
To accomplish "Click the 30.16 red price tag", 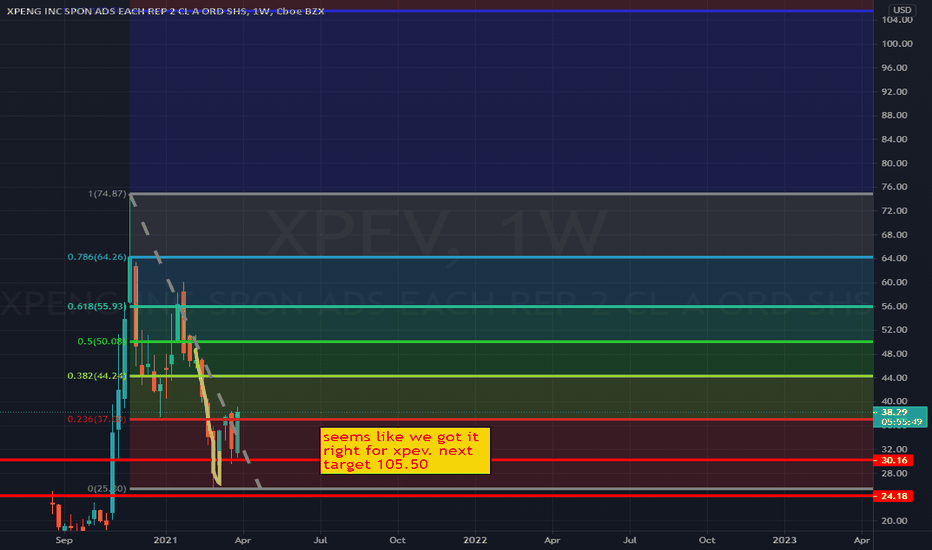I will click(x=893, y=460).
